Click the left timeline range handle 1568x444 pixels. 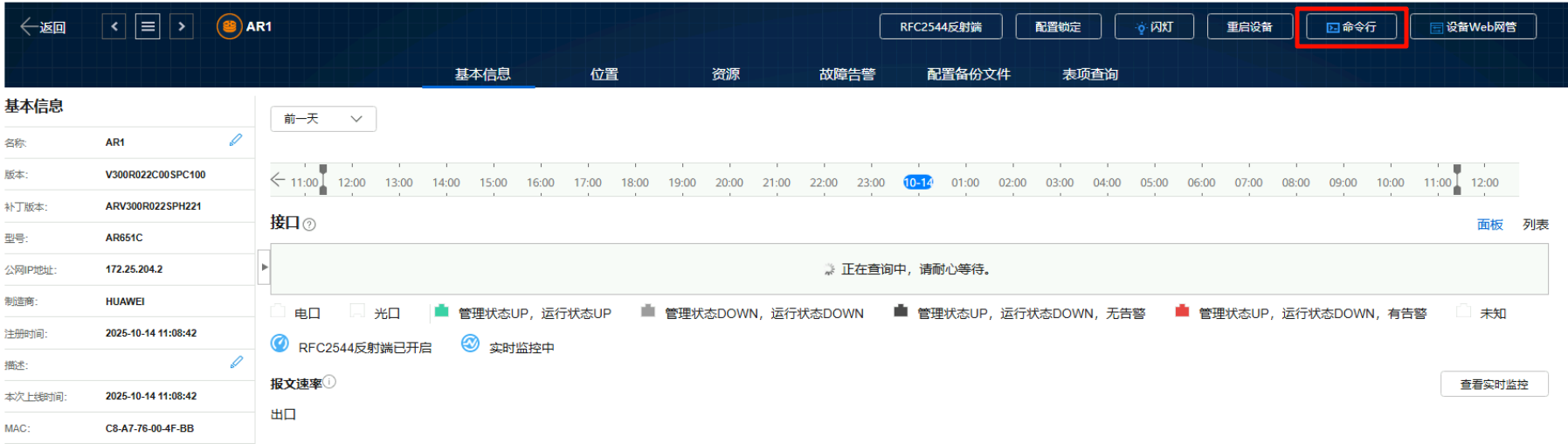pyautogui.click(x=323, y=179)
